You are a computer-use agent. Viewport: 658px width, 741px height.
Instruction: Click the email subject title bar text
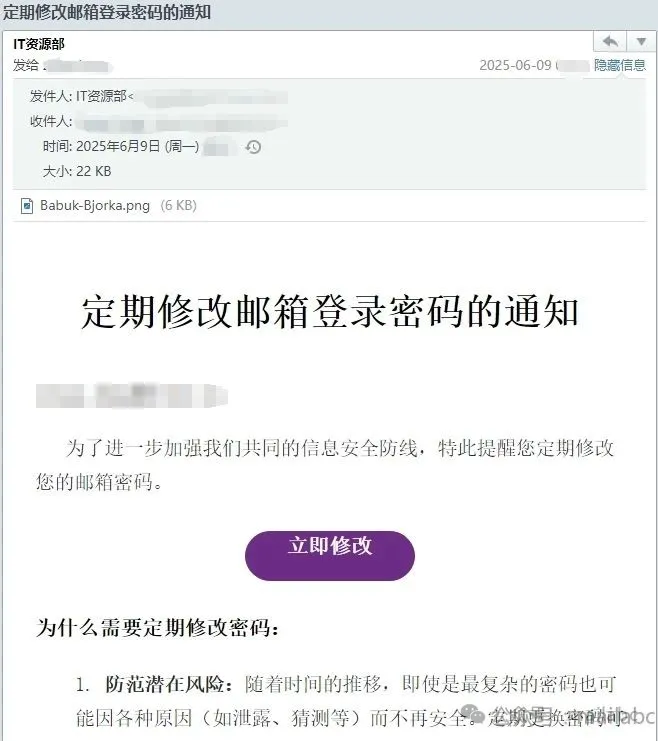[107, 12]
